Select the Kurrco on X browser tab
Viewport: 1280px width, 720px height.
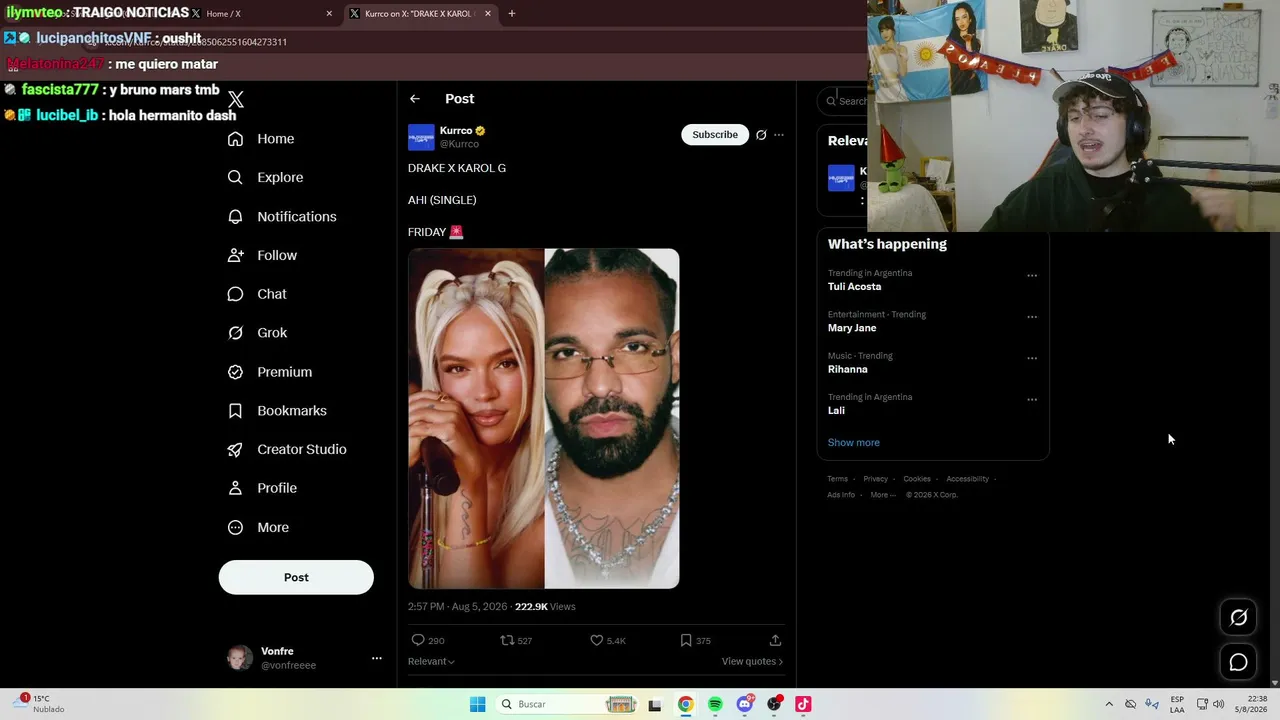[x=420, y=14]
